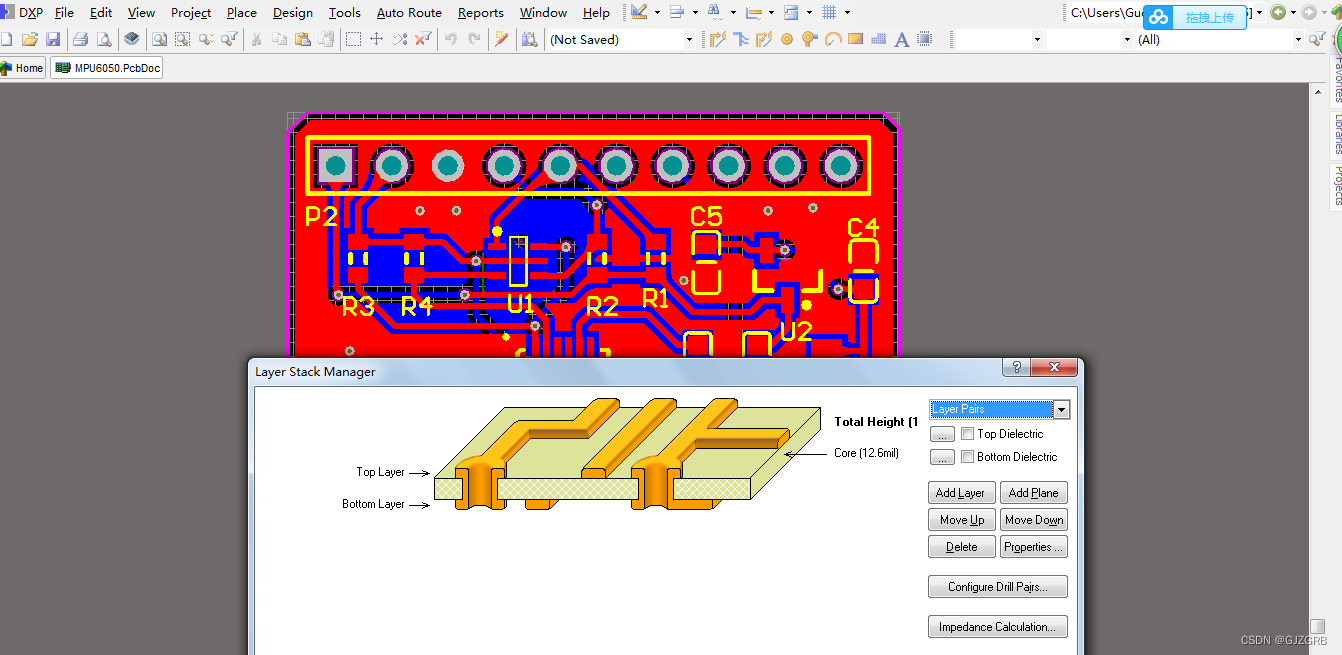The height and width of the screenshot is (655, 1342).
Task: Select the Select Inside Area rectangle tool
Action: pyautogui.click(x=353, y=39)
